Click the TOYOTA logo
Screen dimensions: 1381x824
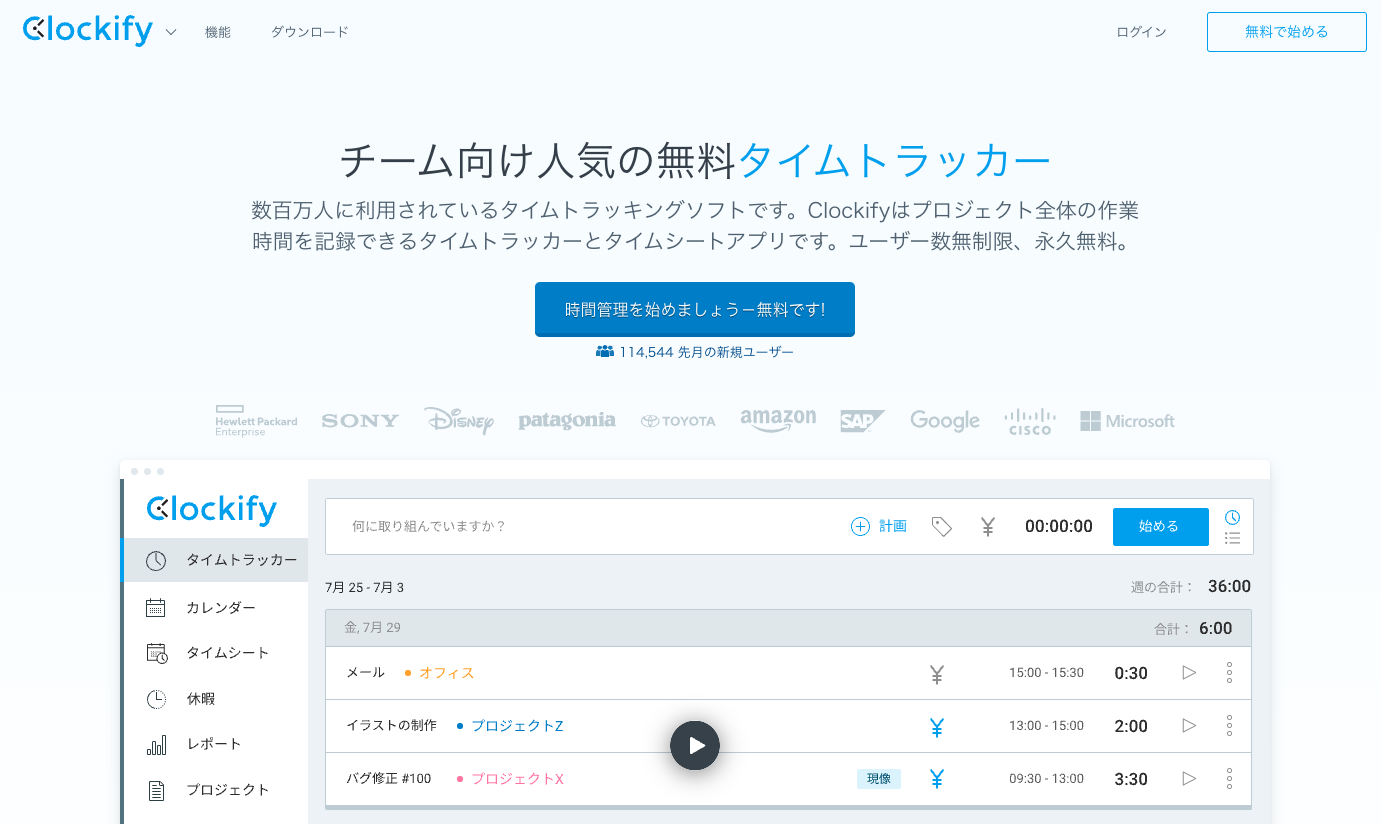pos(678,421)
